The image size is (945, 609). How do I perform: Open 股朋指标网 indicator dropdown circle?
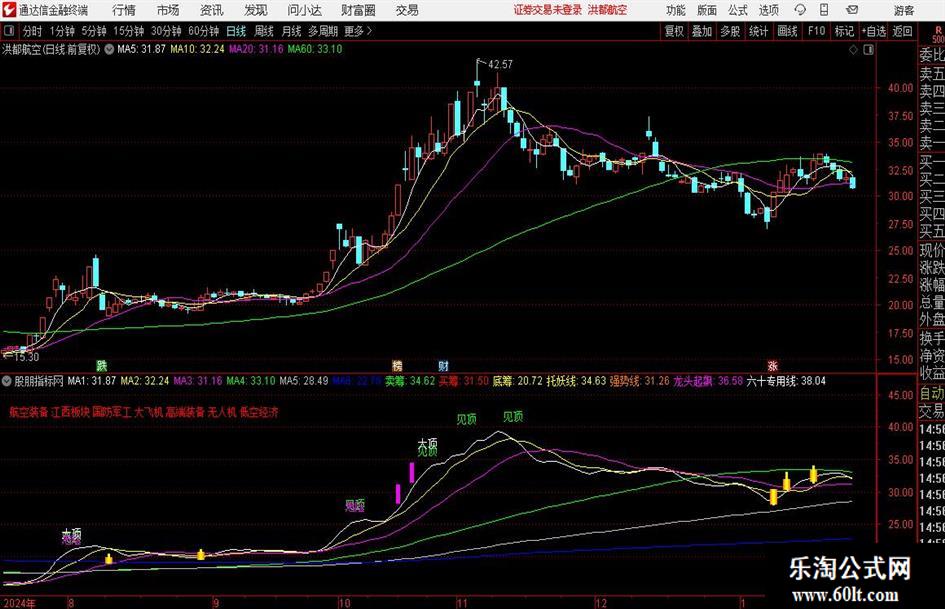click(x=7, y=381)
